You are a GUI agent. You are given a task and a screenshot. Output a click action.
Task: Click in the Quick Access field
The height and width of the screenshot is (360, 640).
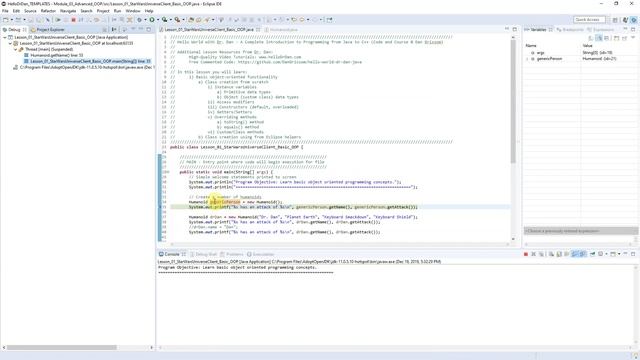(589, 20)
